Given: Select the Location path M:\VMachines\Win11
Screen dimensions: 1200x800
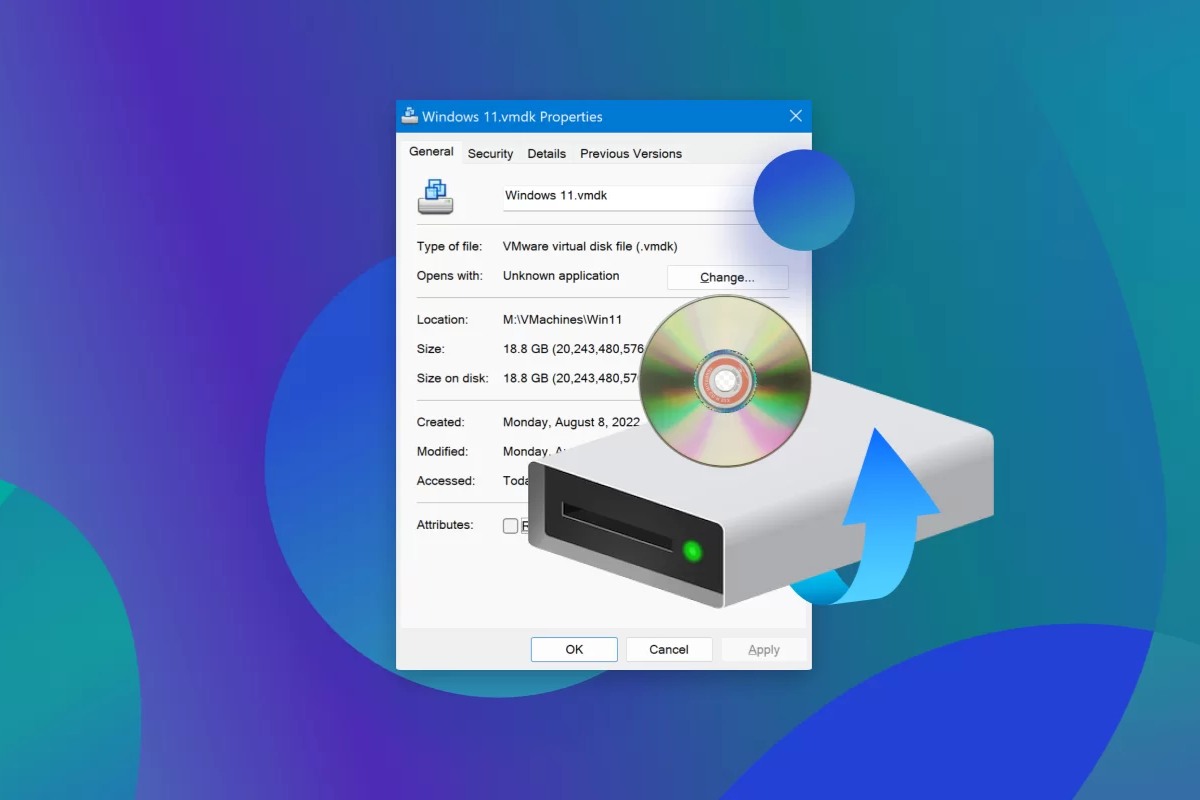Looking at the screenshot, I should (562, 319).
